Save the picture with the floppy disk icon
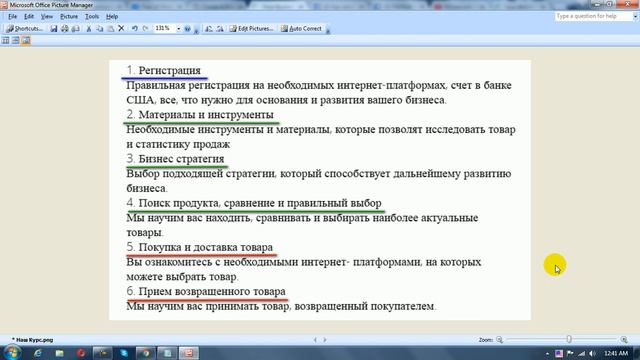The height and width of the screenshot is (360, 640). (54, 29)
